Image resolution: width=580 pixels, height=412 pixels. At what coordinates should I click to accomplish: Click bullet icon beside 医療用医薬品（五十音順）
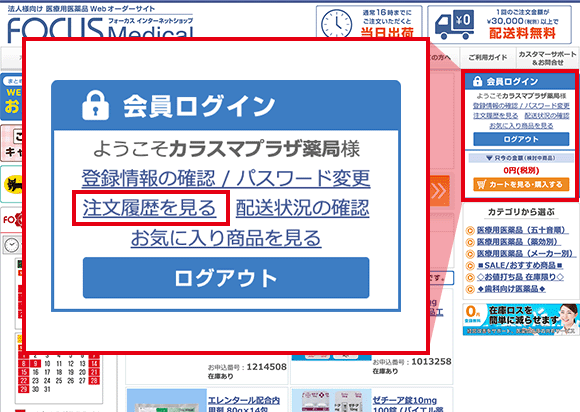470,231
